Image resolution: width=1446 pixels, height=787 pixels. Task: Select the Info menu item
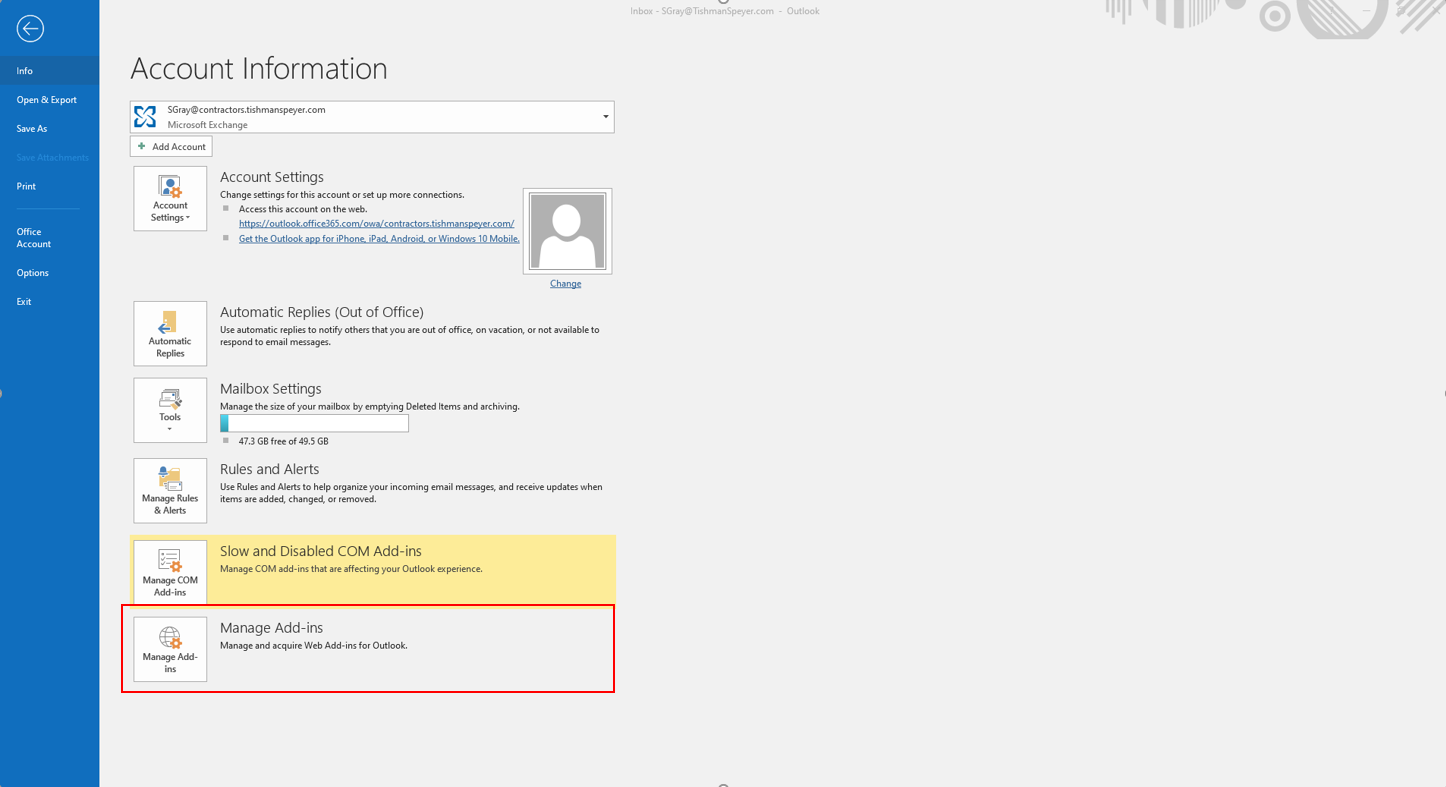[25, 71]
